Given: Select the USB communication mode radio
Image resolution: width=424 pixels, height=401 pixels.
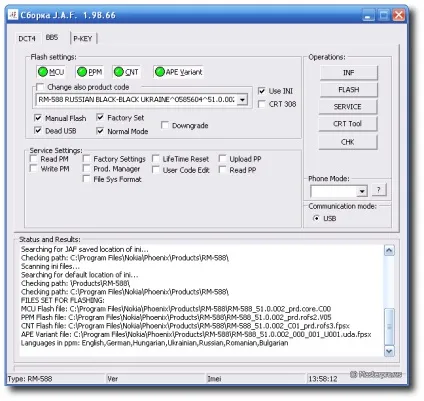Looking at the screenshot, I should click(x=316, y=218).
